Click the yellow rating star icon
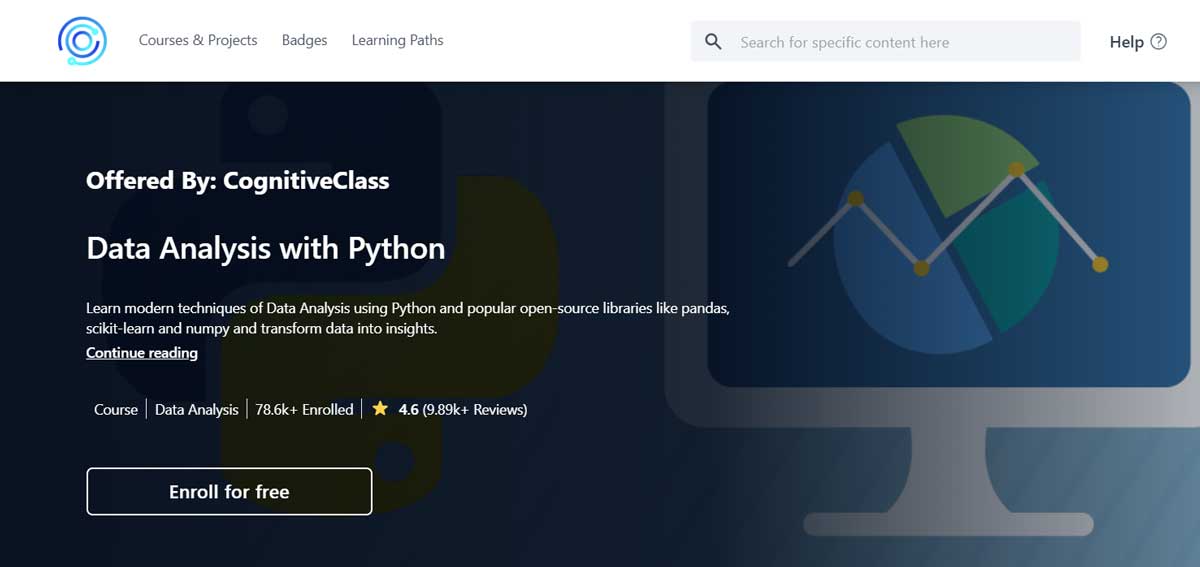1200x567 pixels. tap(380, 409)
